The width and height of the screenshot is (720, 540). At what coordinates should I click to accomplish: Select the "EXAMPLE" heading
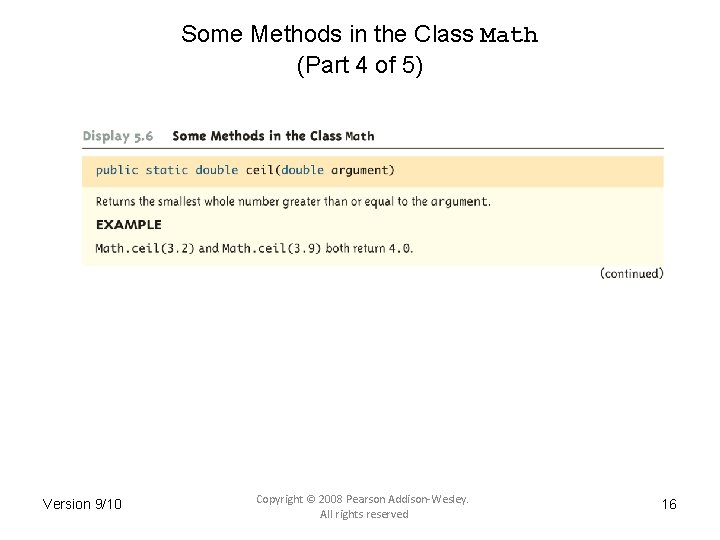click(128, 225)
